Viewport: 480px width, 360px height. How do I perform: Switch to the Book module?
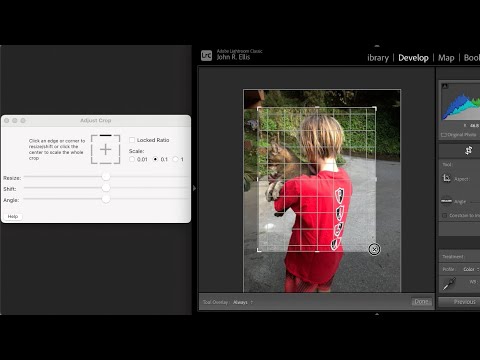[472, 58]
